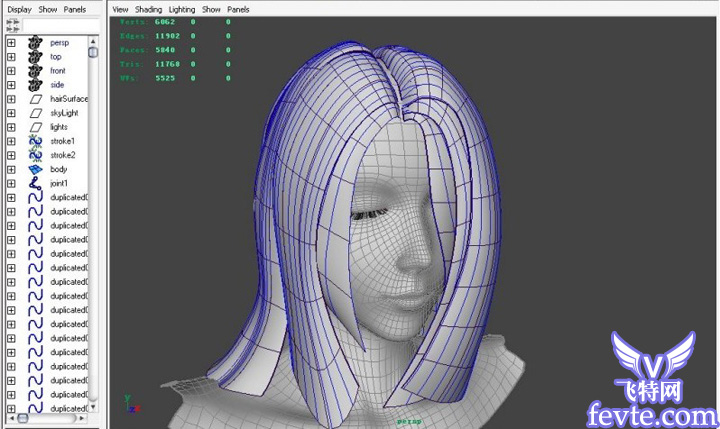Click the stroke2 paint effects icon
Screen dimensions: 720x429
click(x=35, y=155)
